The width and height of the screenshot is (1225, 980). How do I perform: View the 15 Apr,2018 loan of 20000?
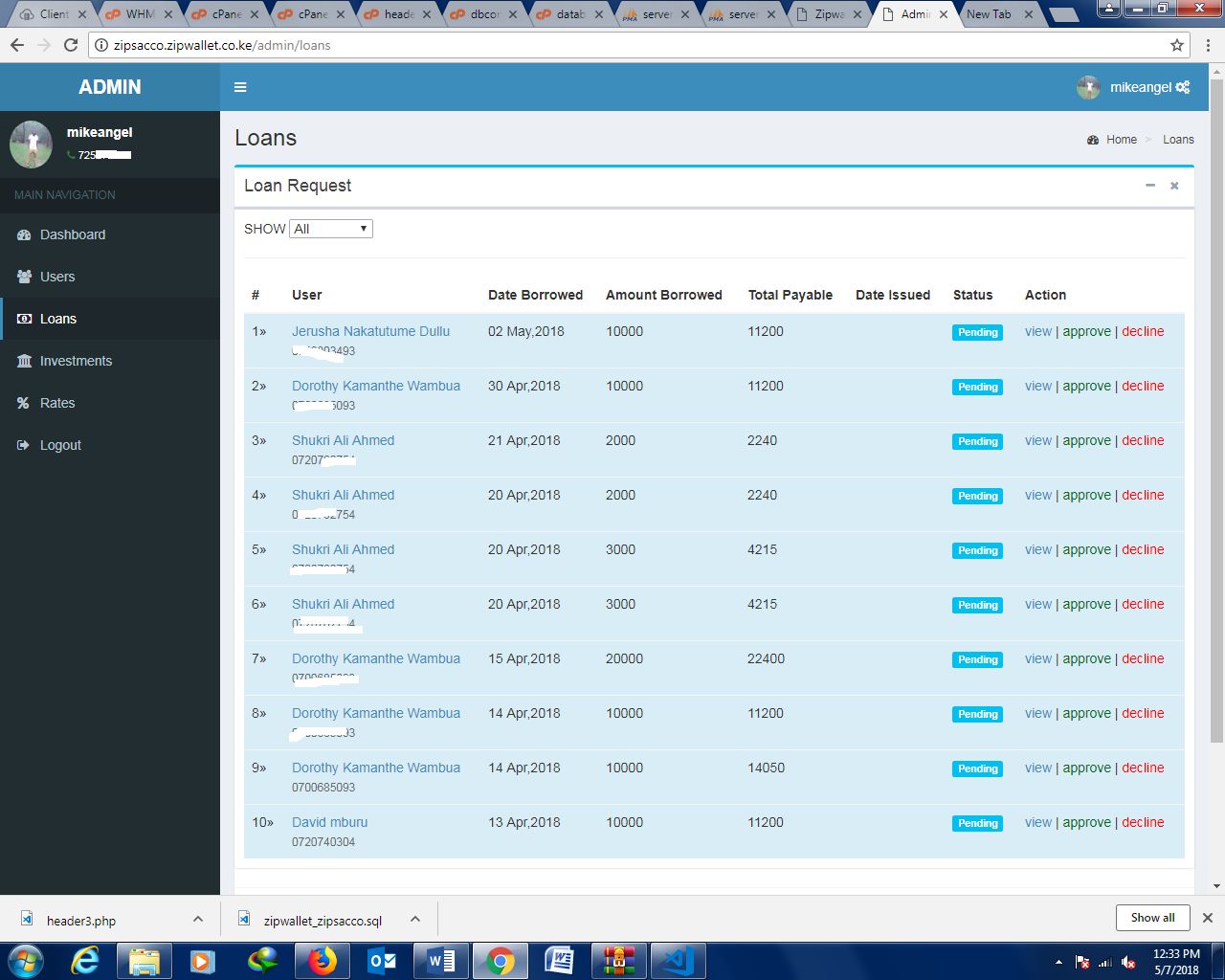point(1037,658)
